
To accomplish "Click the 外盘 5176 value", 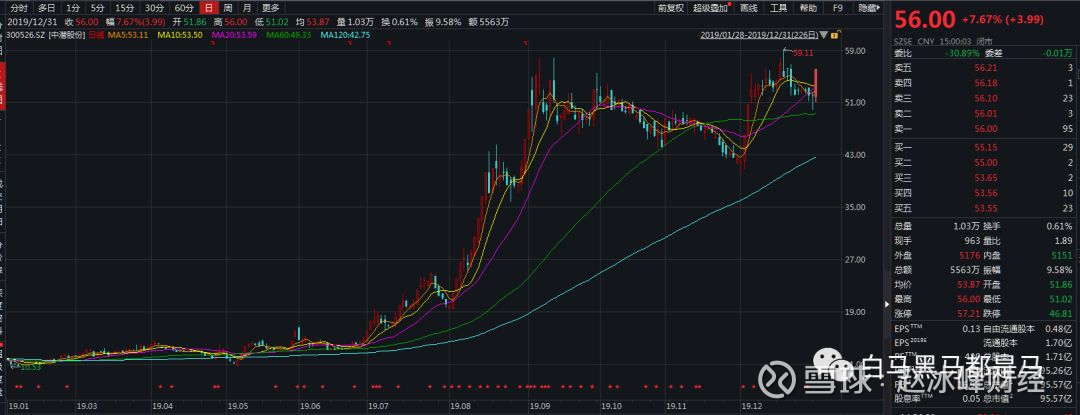I will click(x=970, y=255).
